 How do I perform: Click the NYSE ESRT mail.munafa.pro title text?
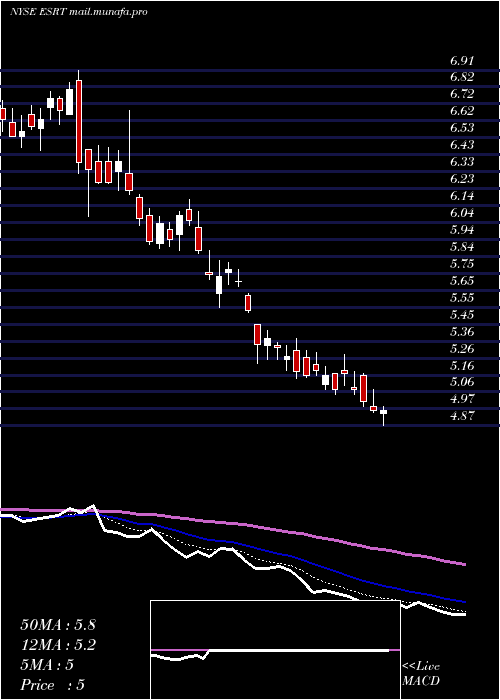pyautogui.click(x=78, y=12)
